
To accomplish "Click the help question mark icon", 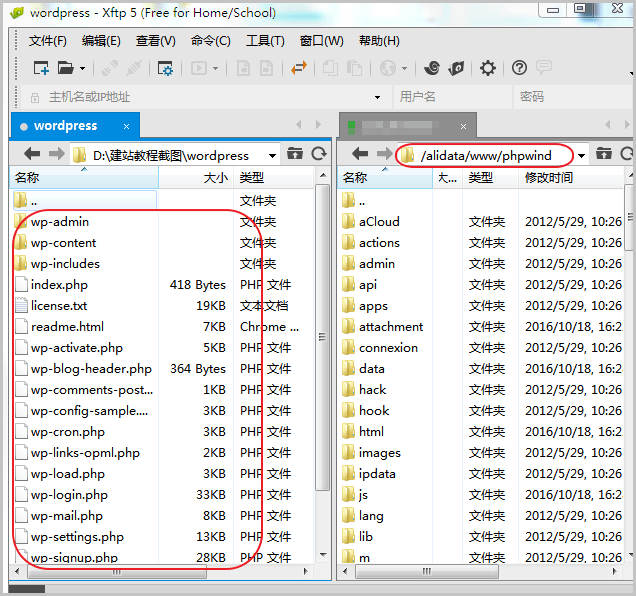I will (519, 68).
